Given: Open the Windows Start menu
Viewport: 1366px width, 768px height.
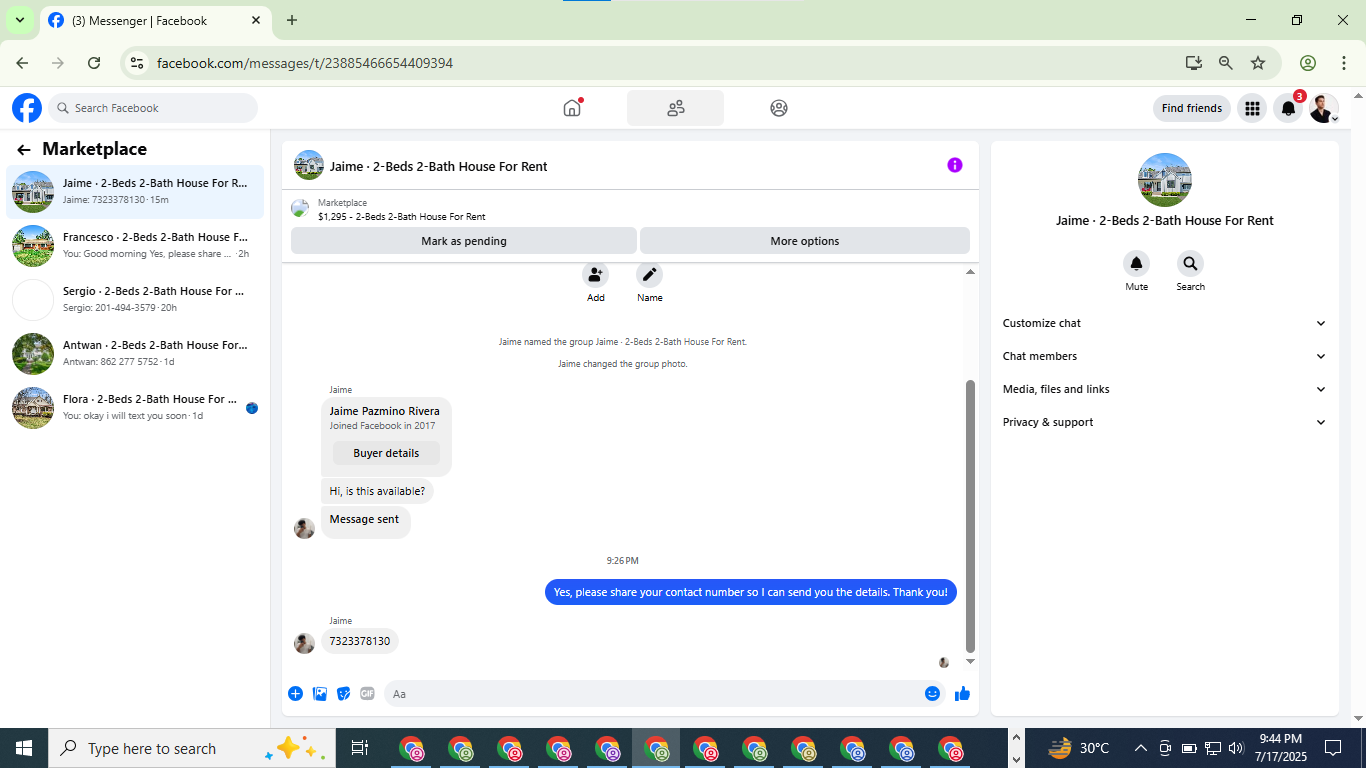Looking at the screenshot, I should click(23, 748).
